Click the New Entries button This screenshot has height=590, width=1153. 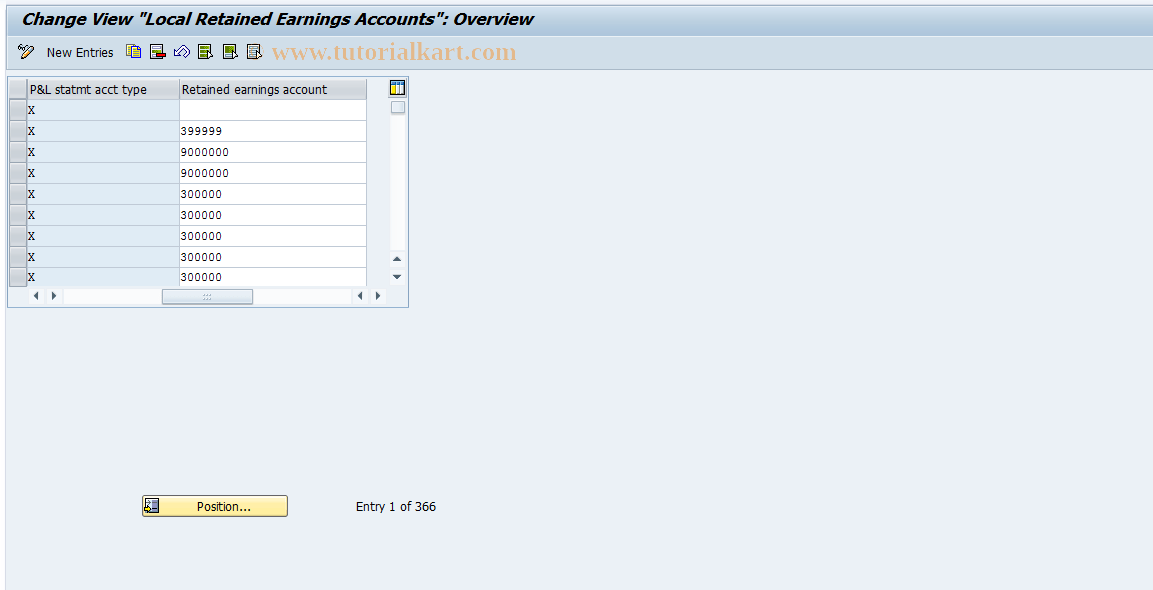[x=80, y=51]
